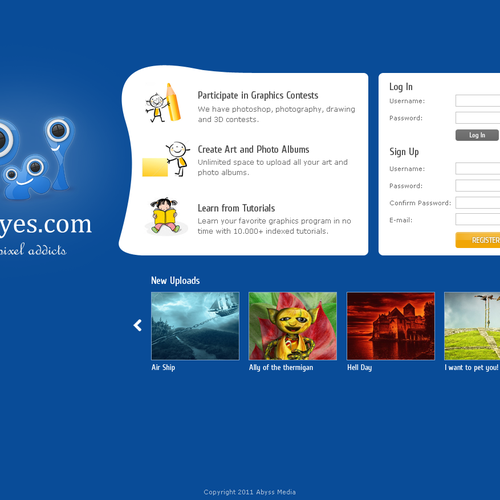Focus the Confirm Password field
Screen dimensions: 500x500
pos(478,203)
